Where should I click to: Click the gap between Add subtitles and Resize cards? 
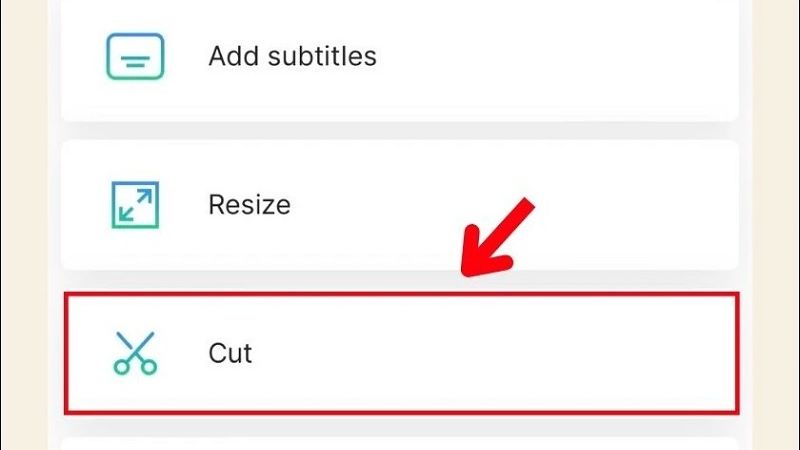(x=400, y=130)
